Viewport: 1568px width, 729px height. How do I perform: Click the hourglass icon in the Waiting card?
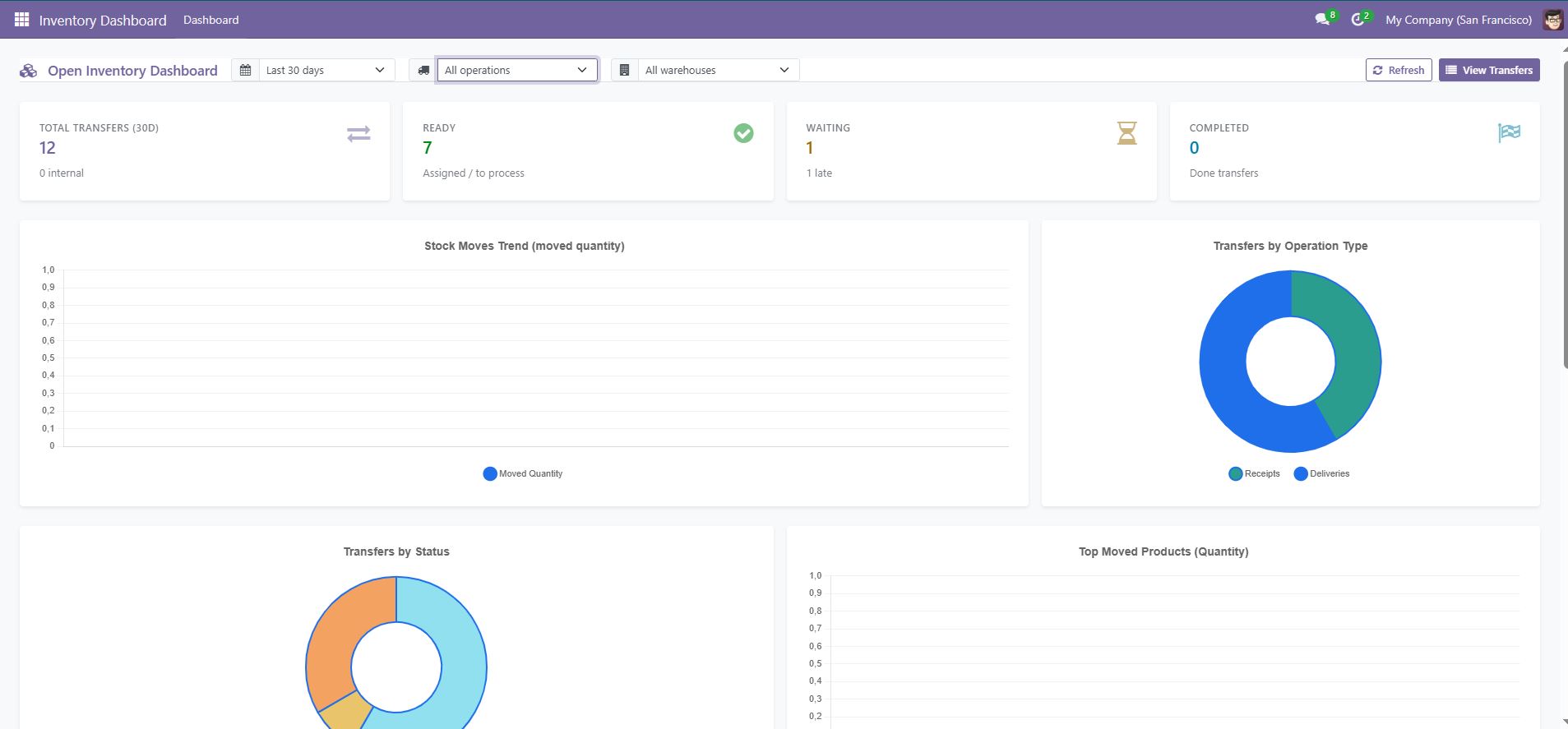tap(1126, 133)
